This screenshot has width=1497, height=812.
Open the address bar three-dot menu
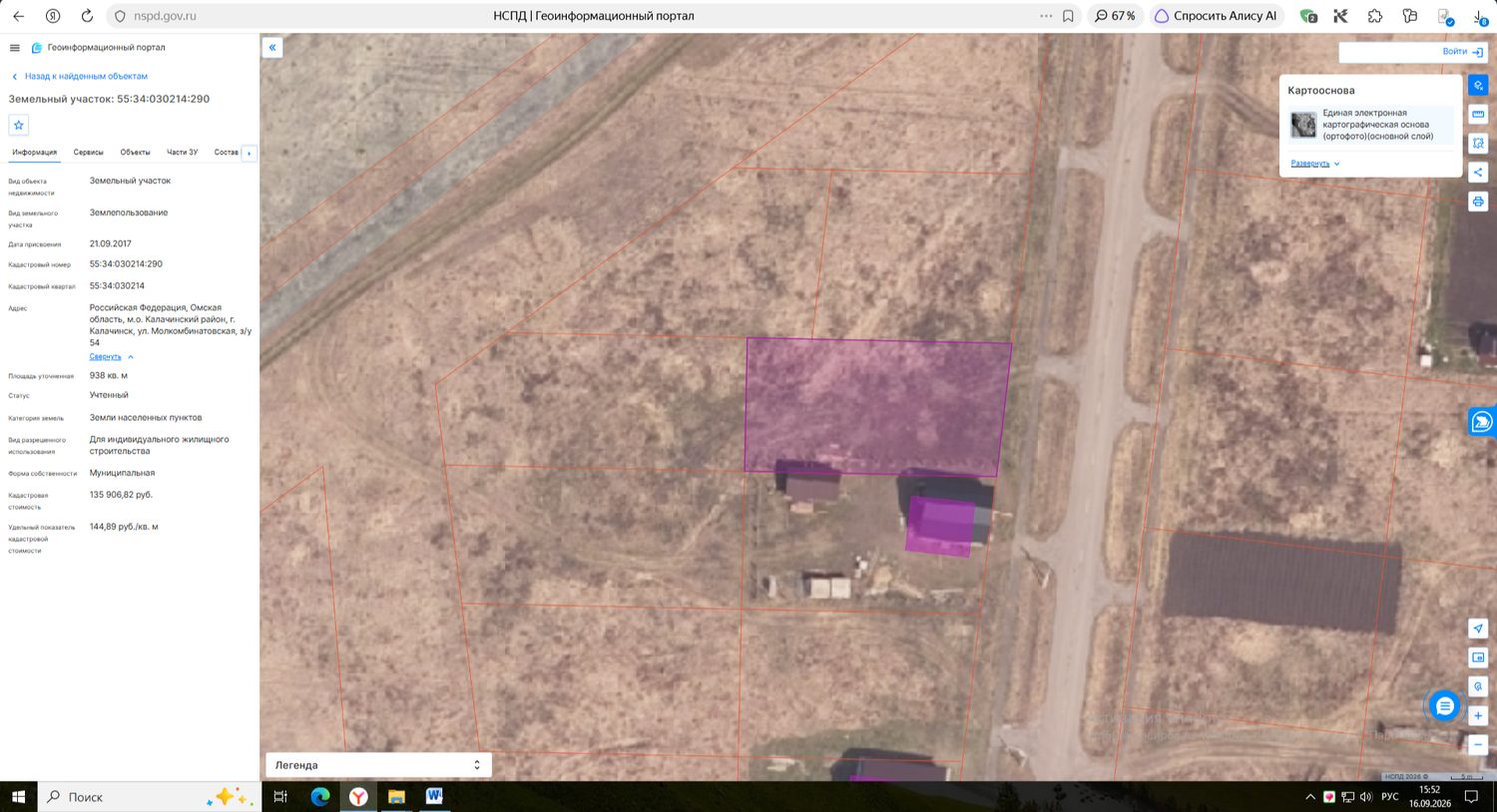coord(1045,16)
